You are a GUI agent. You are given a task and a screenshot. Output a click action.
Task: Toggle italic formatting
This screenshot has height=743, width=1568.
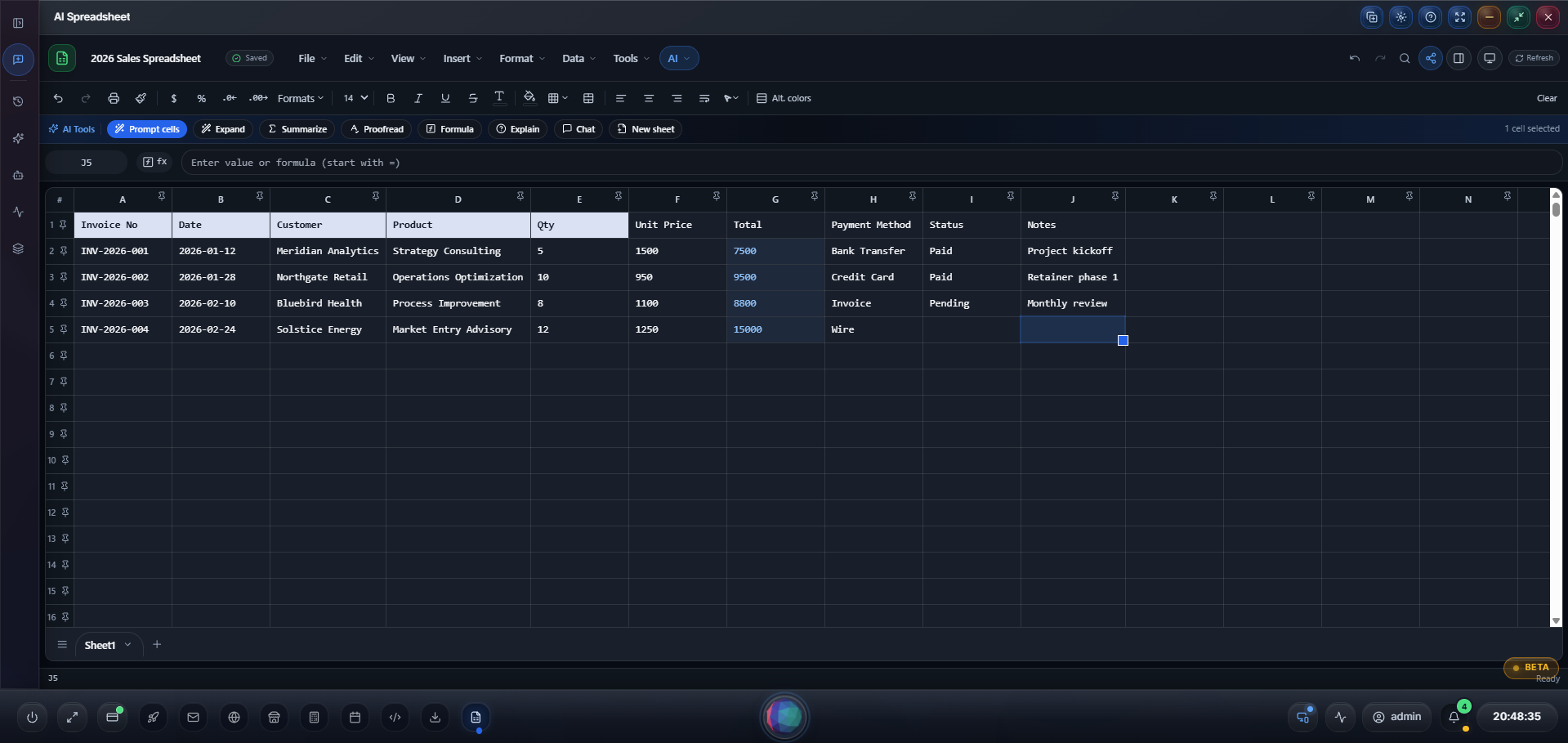coord(418,98)
